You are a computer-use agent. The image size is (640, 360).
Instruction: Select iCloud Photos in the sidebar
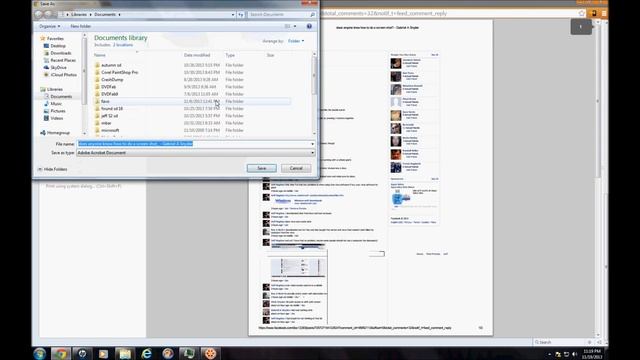point(63,75)
